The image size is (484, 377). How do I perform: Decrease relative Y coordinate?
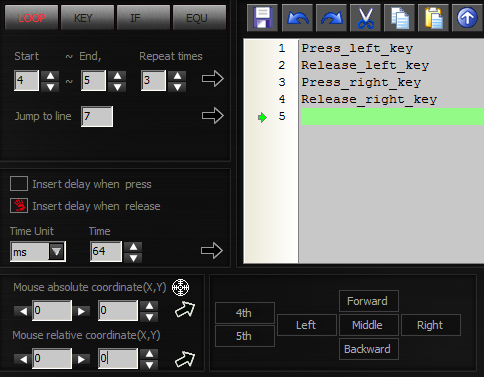tap(149, 365)
